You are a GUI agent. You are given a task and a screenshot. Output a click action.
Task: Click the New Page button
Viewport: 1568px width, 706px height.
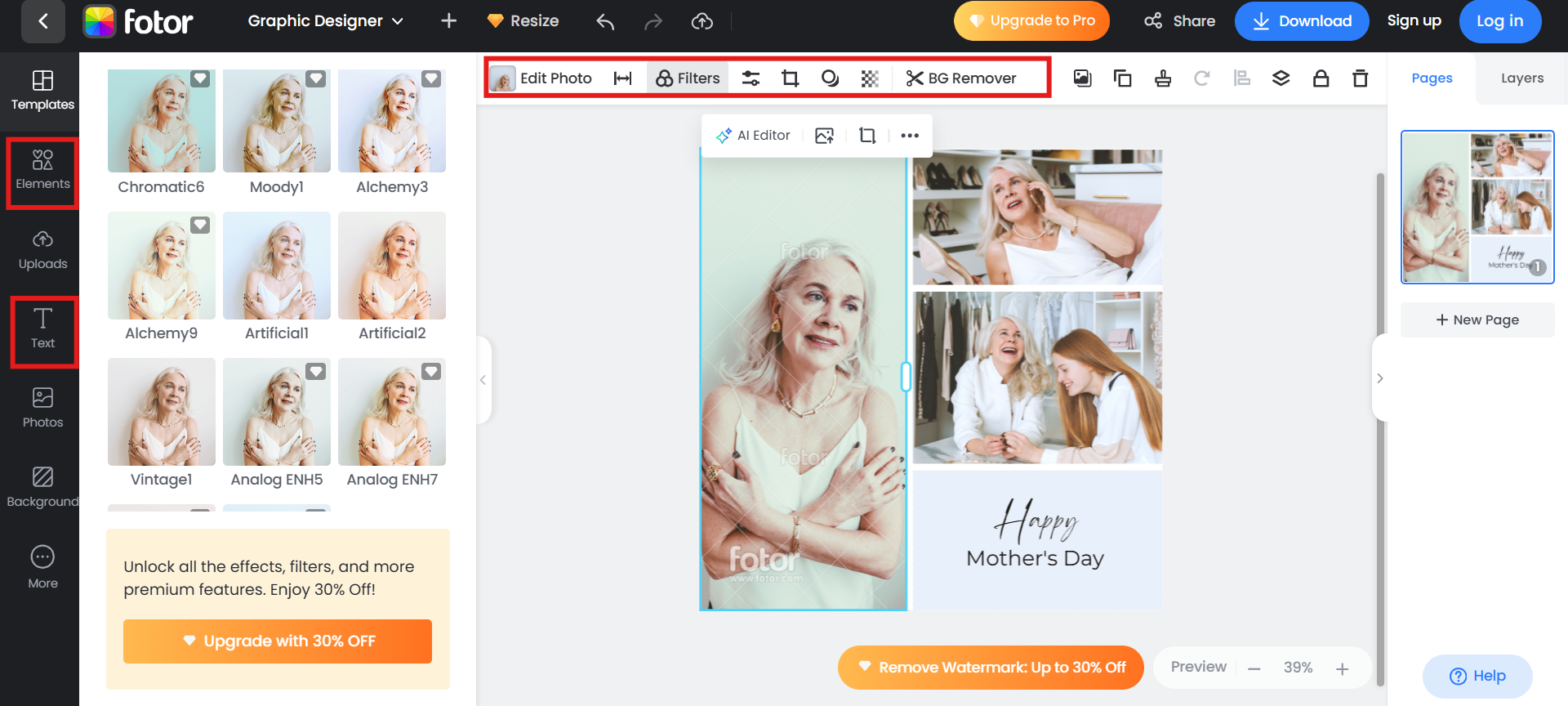[x=1477, y=320]
